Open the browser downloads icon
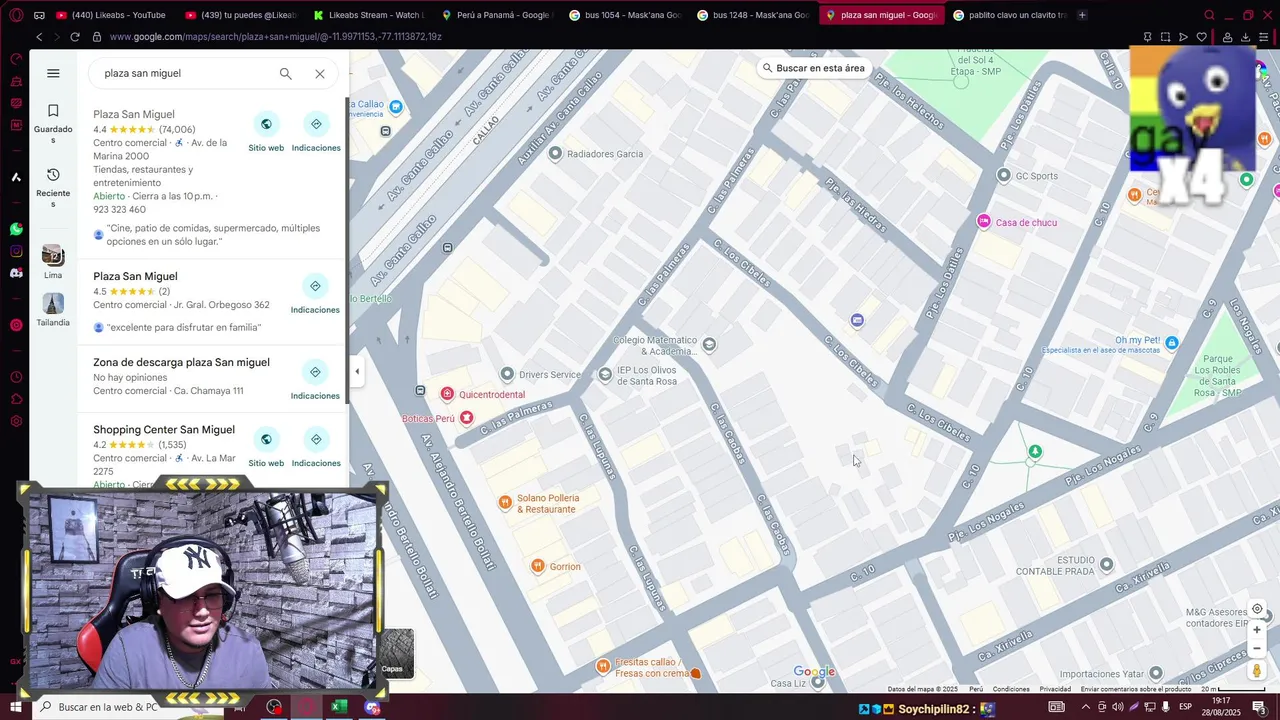The width and height of the screenshot is (1280, 720). [x=1245, y=37]
